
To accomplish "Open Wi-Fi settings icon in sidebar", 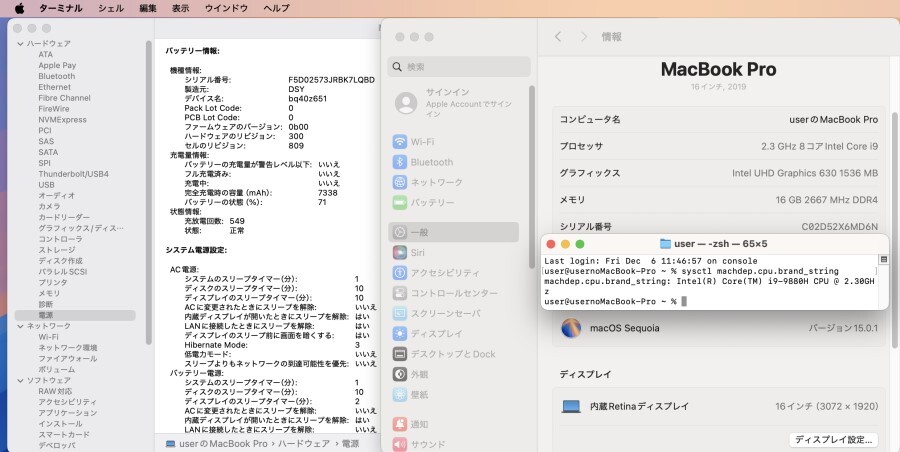I will click(400, 142).
